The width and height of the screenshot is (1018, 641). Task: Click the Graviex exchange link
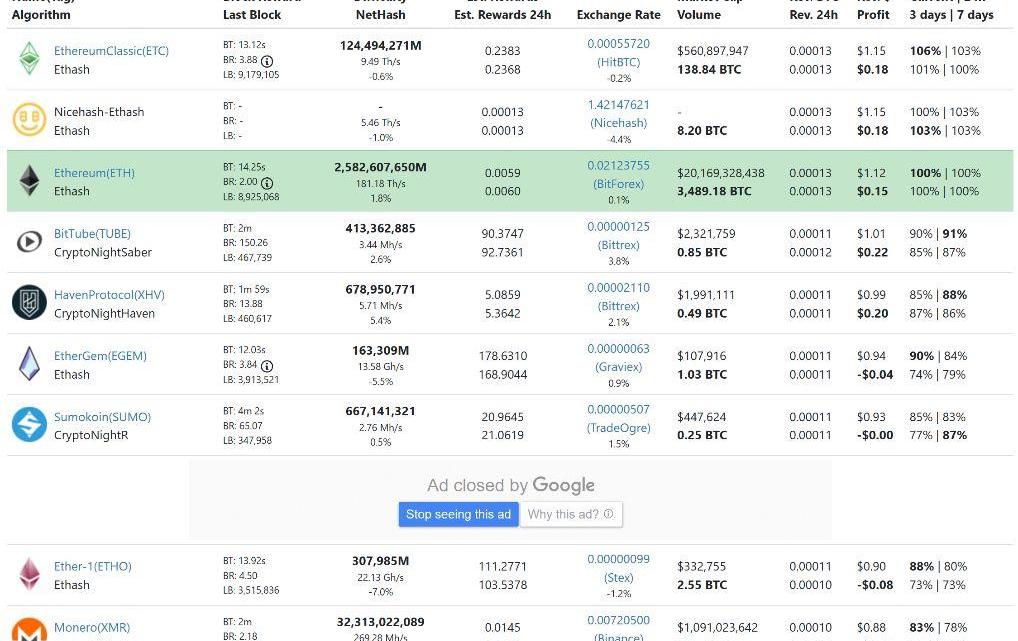[618, 367]
